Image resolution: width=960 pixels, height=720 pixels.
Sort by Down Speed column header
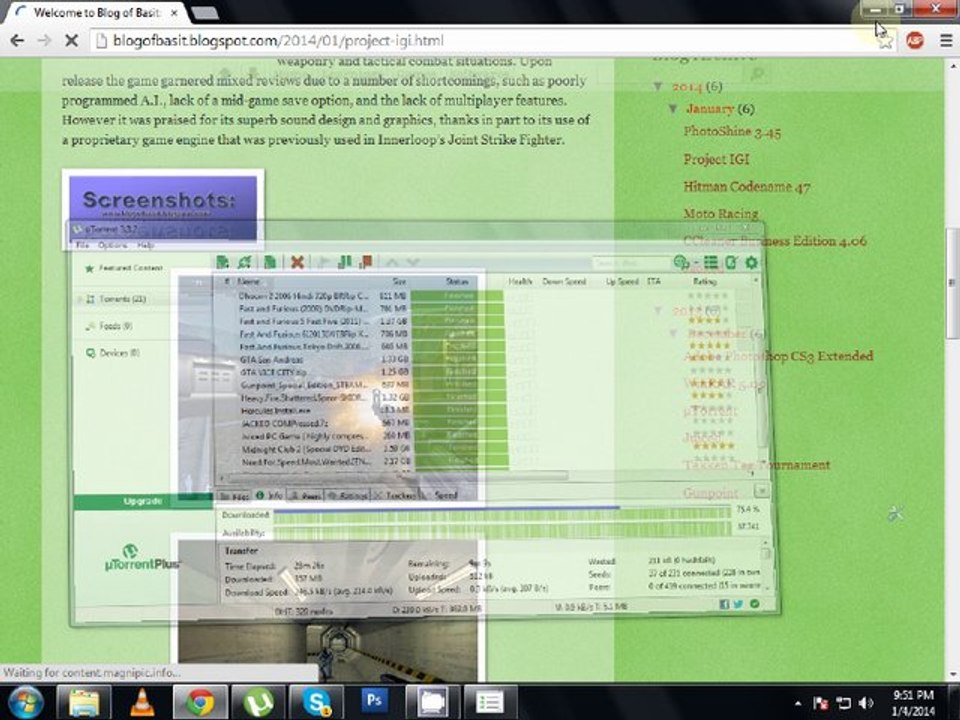[x=564, y=282]
